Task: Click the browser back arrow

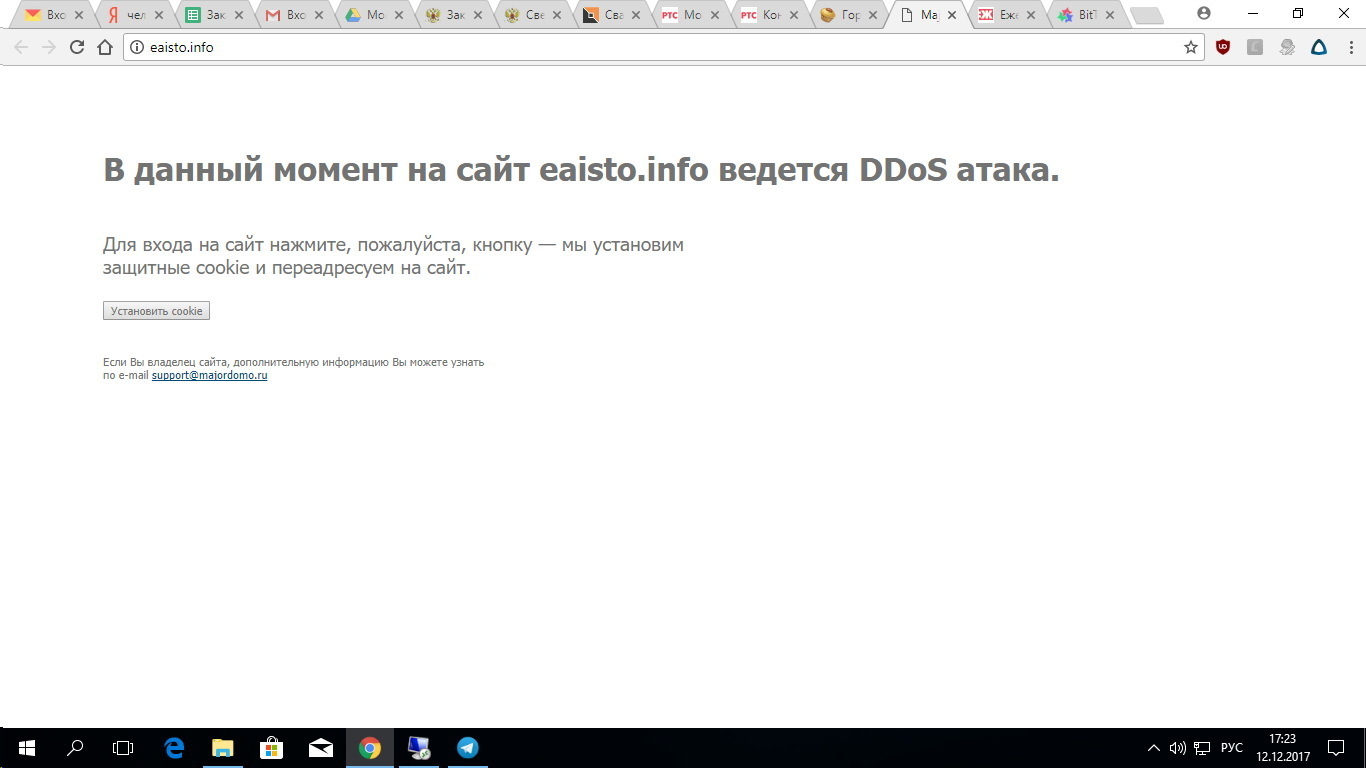Action: (21, 47)
